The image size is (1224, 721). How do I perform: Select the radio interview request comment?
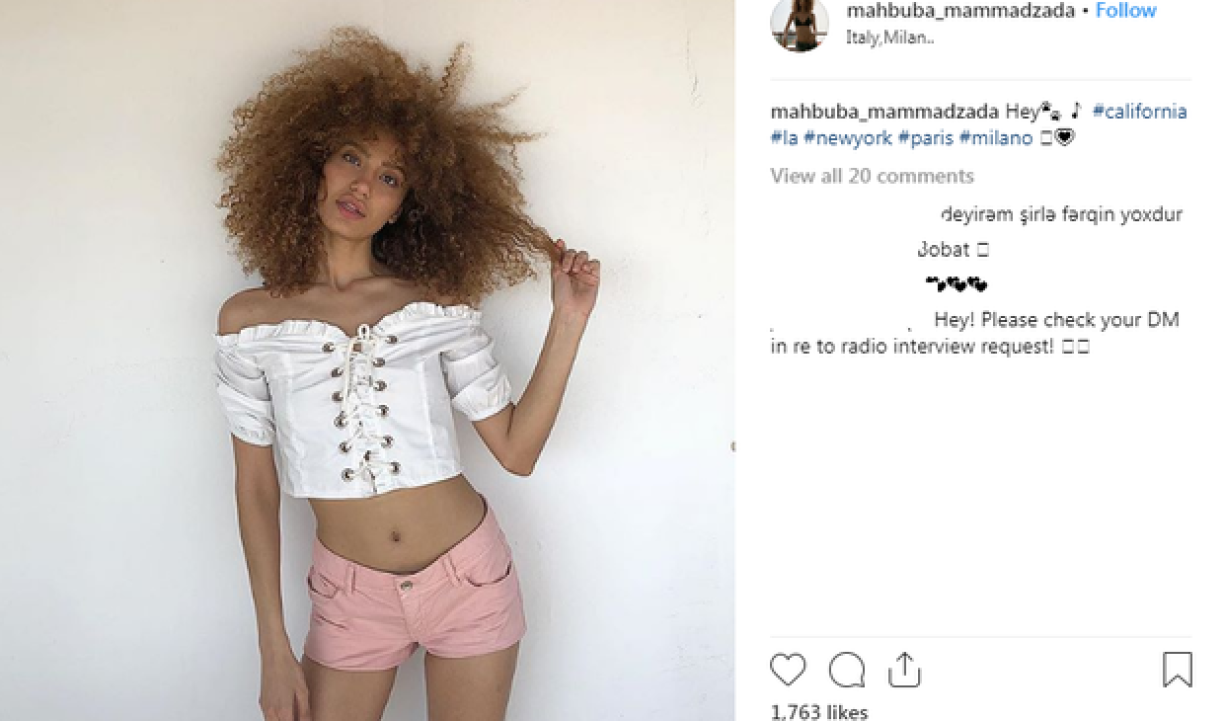pyautogui.click(x=975, y=334)
